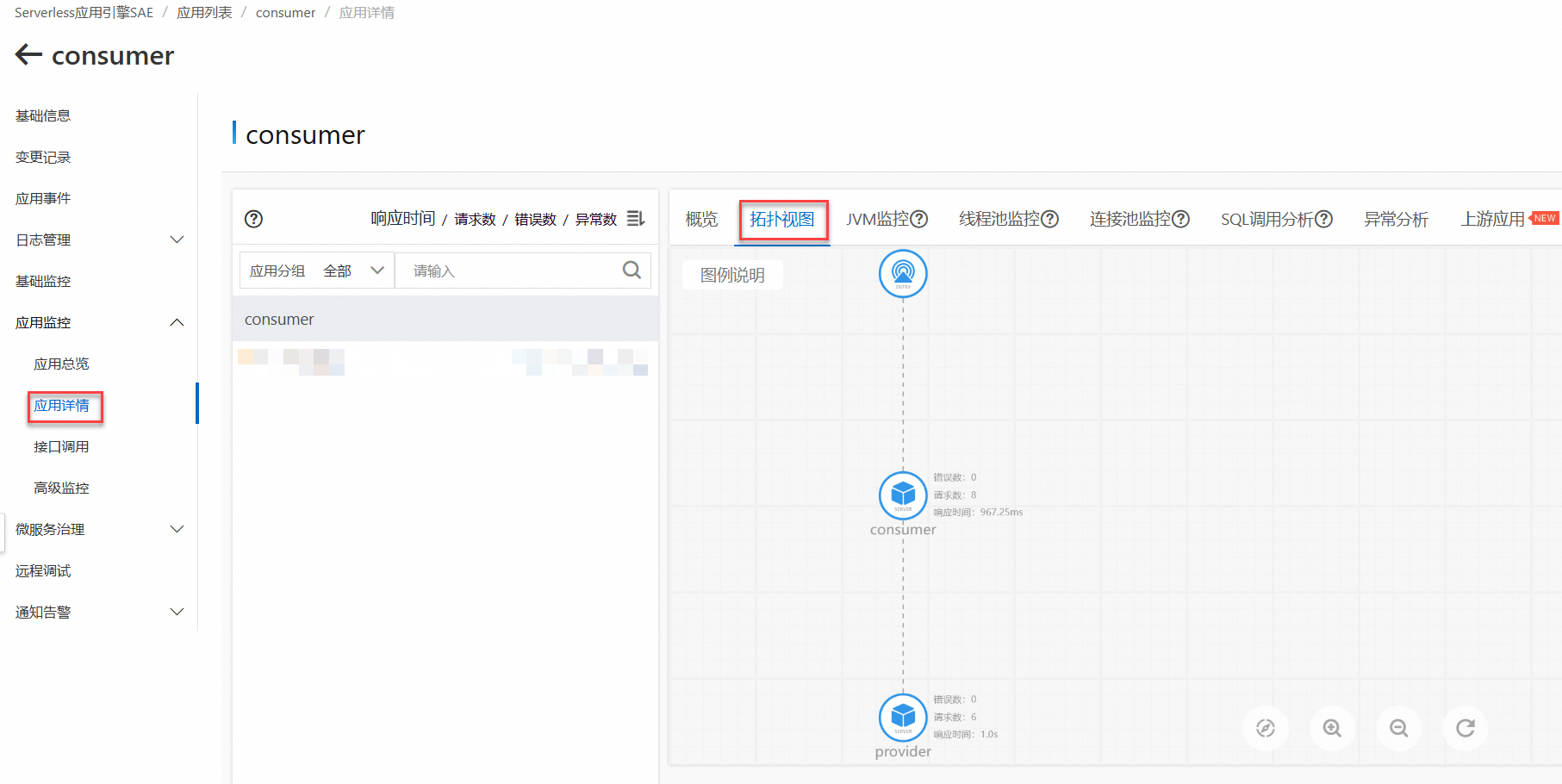Focus the 请输入 search field
Image resolution: width=1562 pixels, height=784 pixels.
(x=508, y=271)
